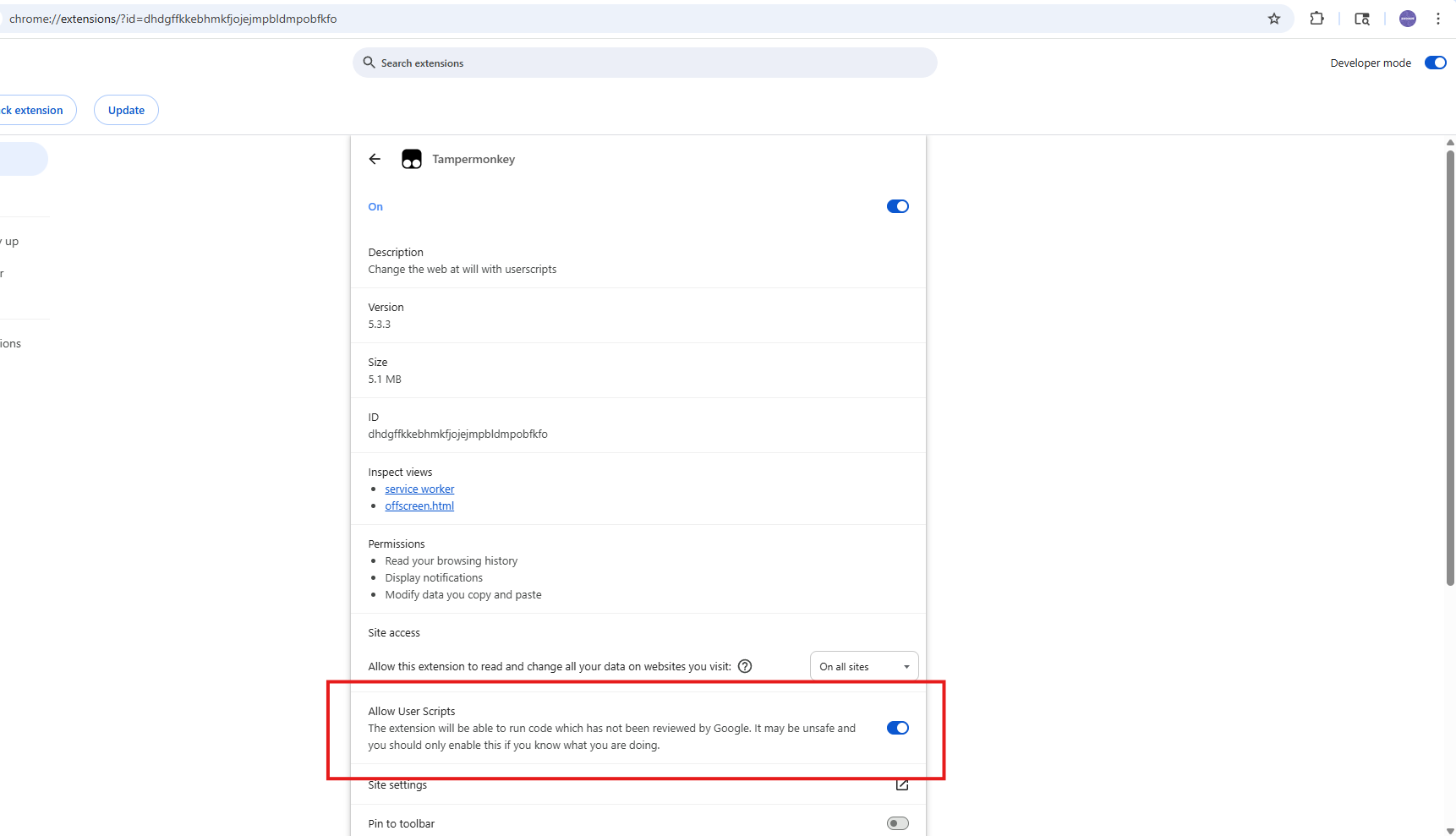Screen dimensions: 1456x836
Task: Disable the Allow User Scripts toggle
Action: (897, 728)
